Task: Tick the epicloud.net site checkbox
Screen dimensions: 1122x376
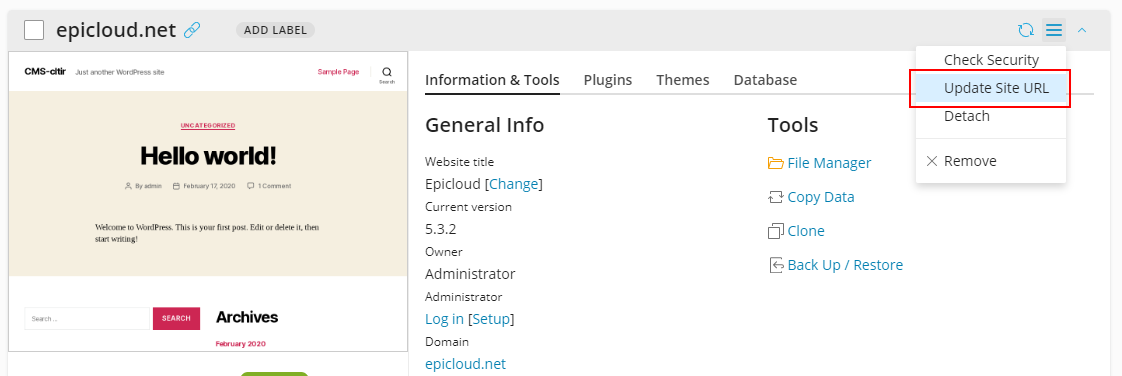Action: (34, 30)
